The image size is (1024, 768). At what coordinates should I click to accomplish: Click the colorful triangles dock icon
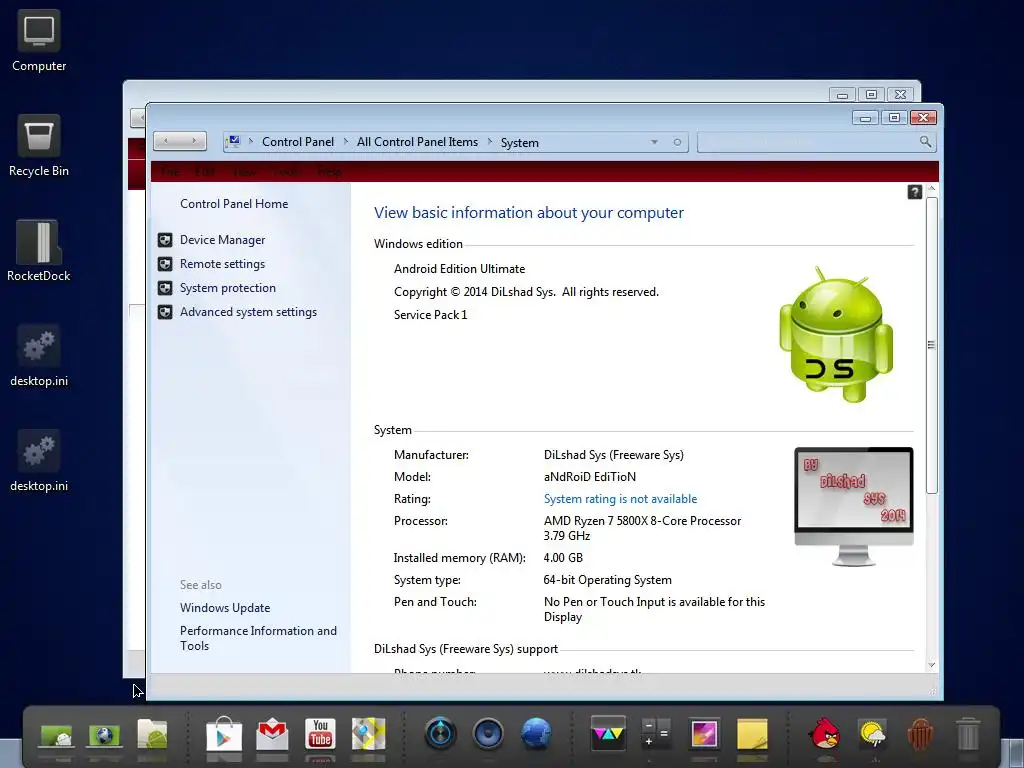point(608,732)
